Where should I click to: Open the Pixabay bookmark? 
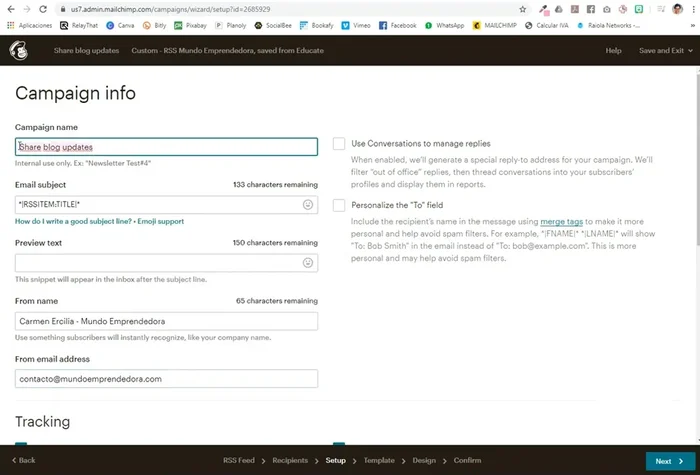click(x=191, y=25)
